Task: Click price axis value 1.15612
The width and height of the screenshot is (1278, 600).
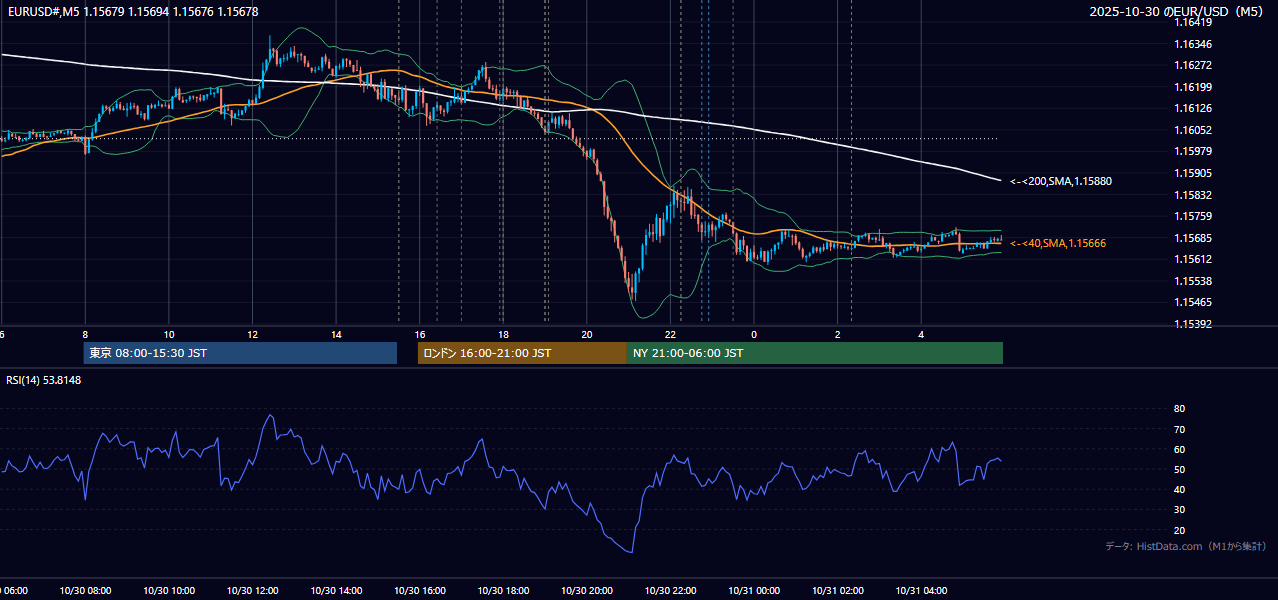Action: tap(1192, 259)
